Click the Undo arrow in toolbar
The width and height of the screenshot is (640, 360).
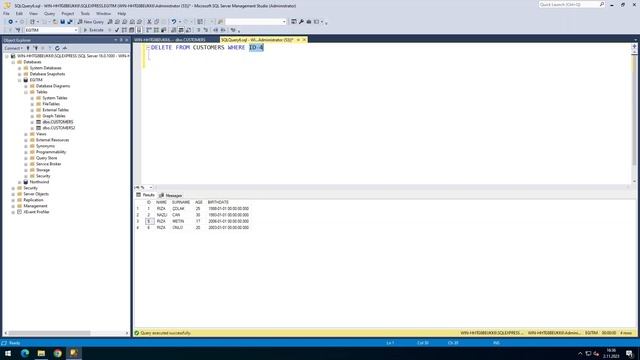pyautogui.click(x=173, y=22)
